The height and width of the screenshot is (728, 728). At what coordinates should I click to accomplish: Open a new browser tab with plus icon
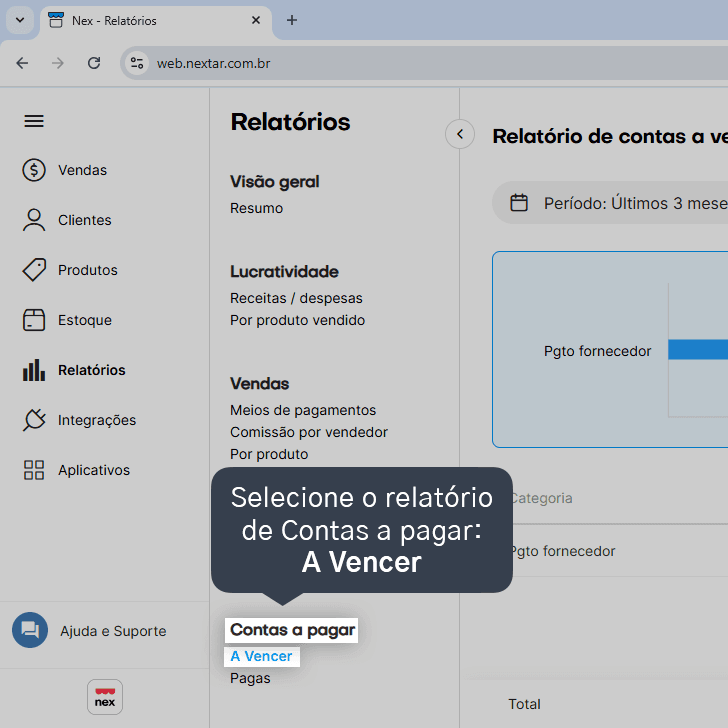pyautogui.click(x=292, y=20)
